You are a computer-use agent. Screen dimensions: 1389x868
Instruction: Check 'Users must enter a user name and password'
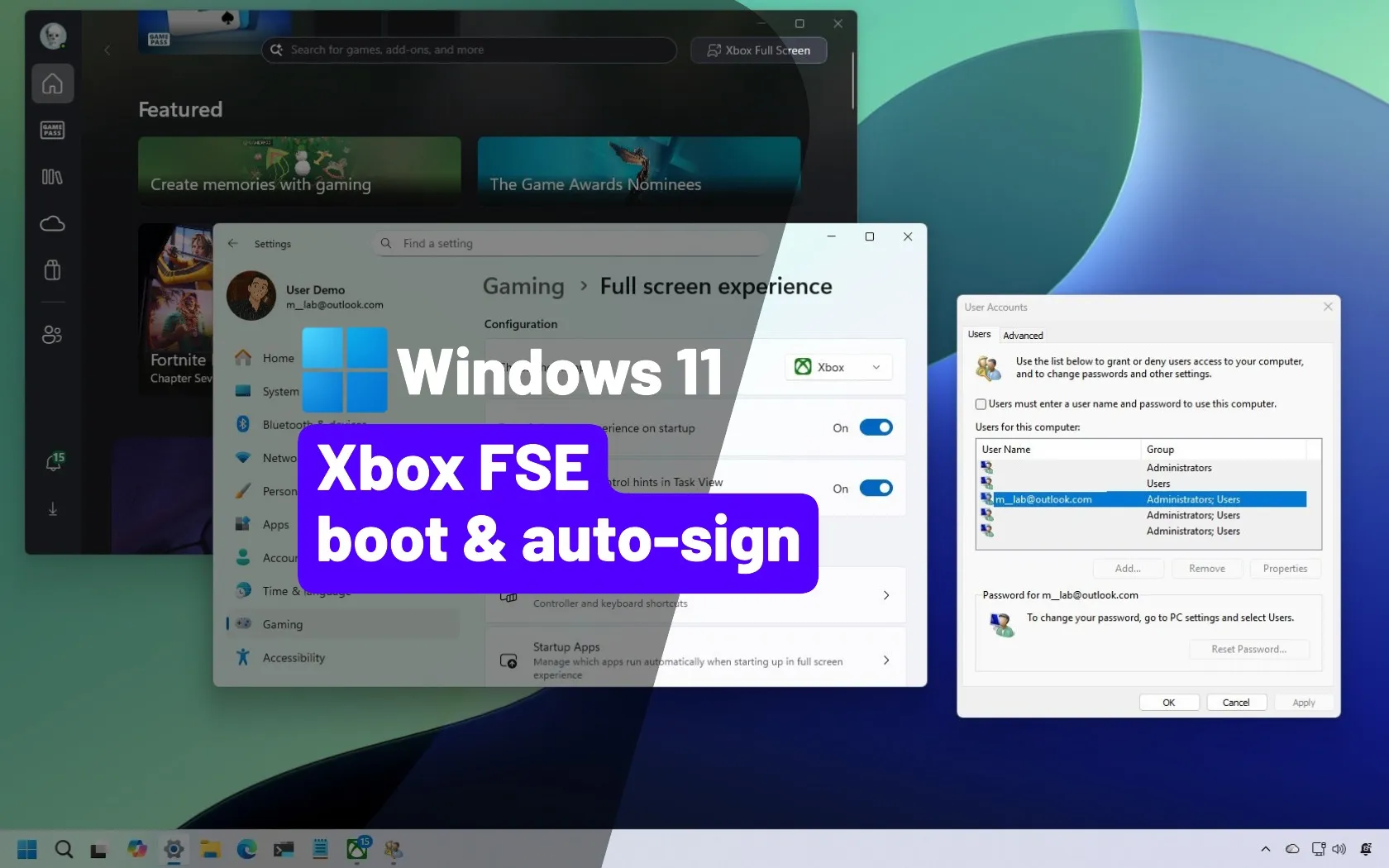(980, 404)
